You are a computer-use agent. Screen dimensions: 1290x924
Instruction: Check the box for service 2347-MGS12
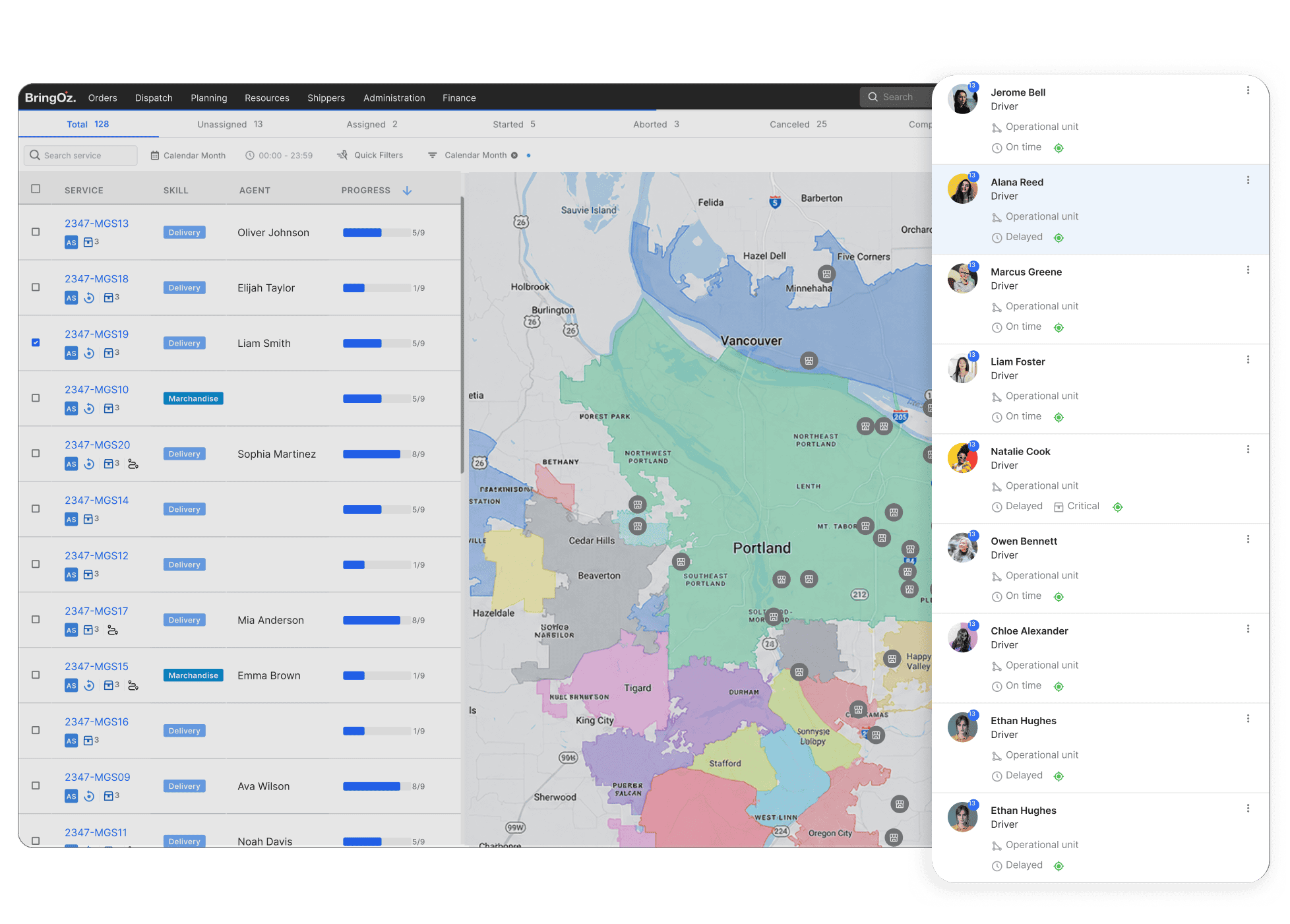[x=36, y=564]
